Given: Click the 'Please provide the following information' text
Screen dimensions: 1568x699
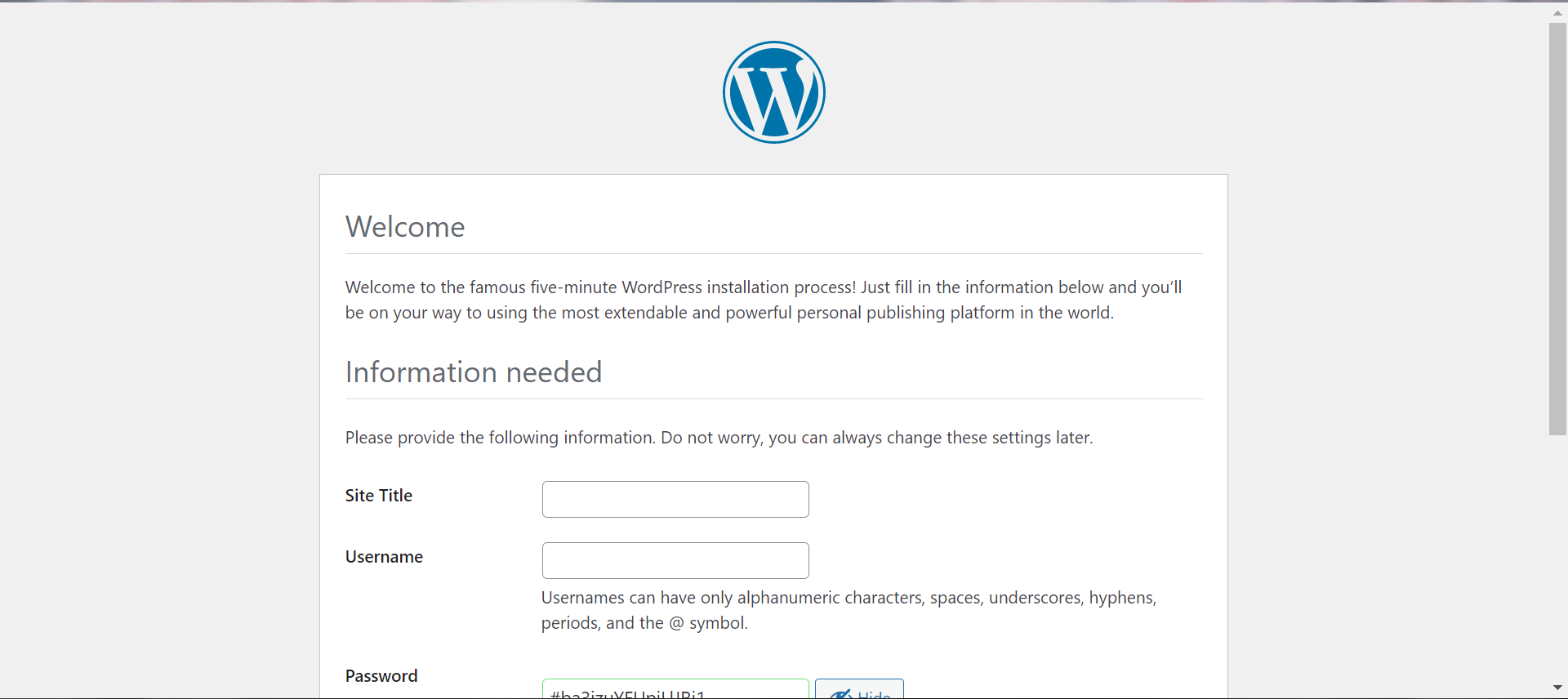Looking at the screenshot, I should point(719,438).
